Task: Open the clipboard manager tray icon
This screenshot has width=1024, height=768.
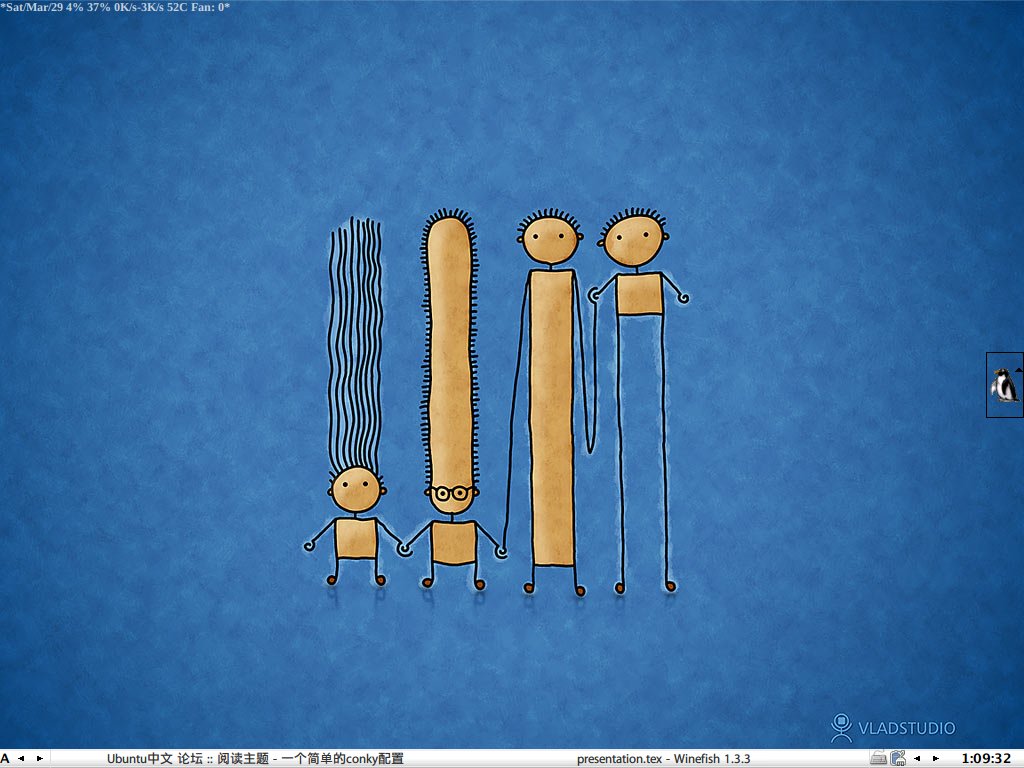Action: [898, 758]
